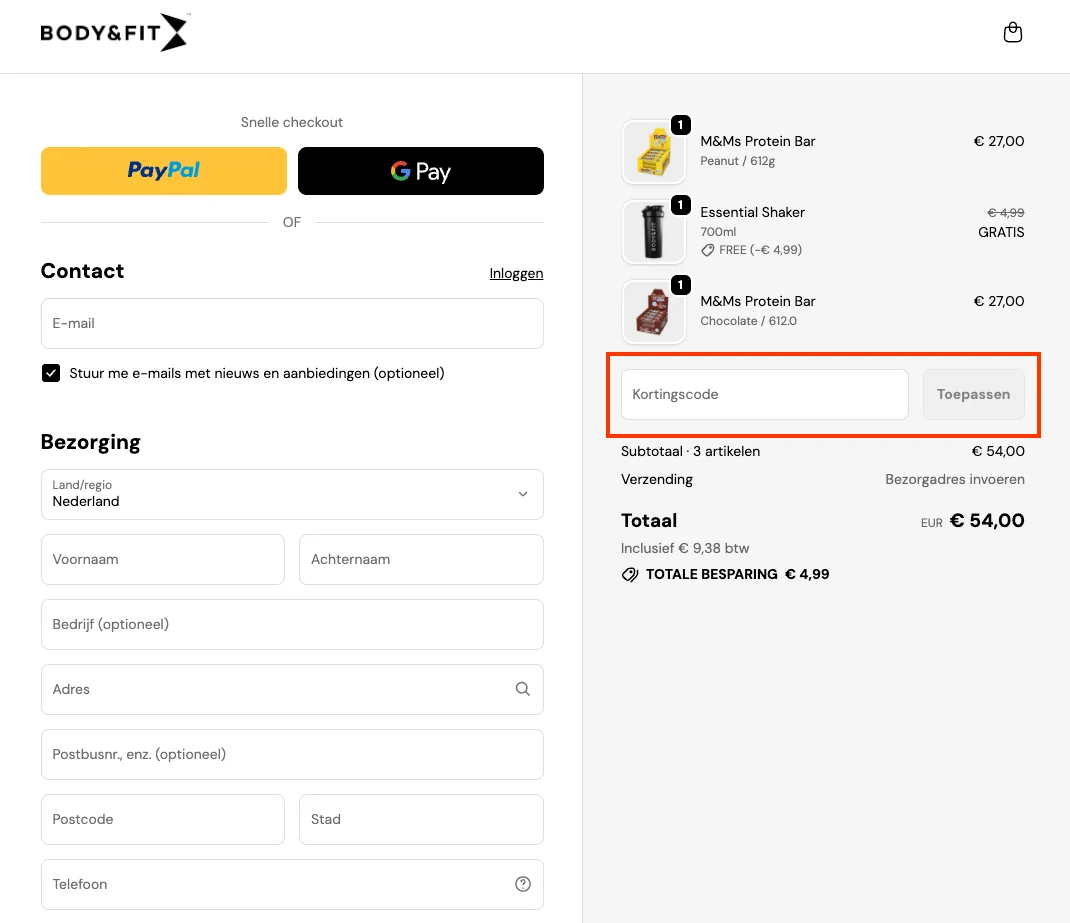Click the help icon in Telefoon field
The width and height of the screenshot is (1070, 923).
coord(522,884)
